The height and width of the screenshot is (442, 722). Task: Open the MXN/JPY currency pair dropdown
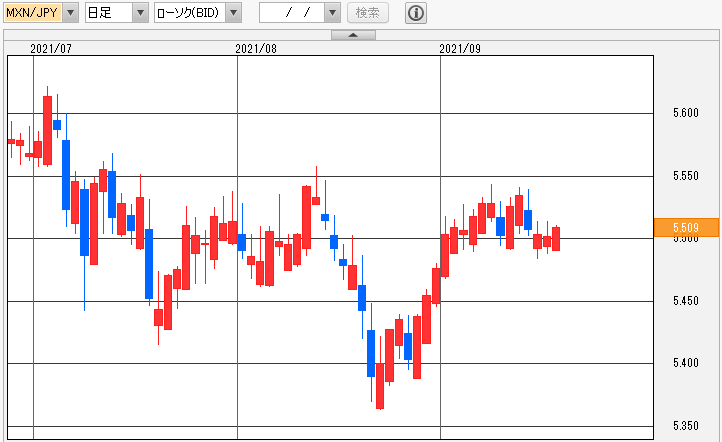tap(70, 12)
